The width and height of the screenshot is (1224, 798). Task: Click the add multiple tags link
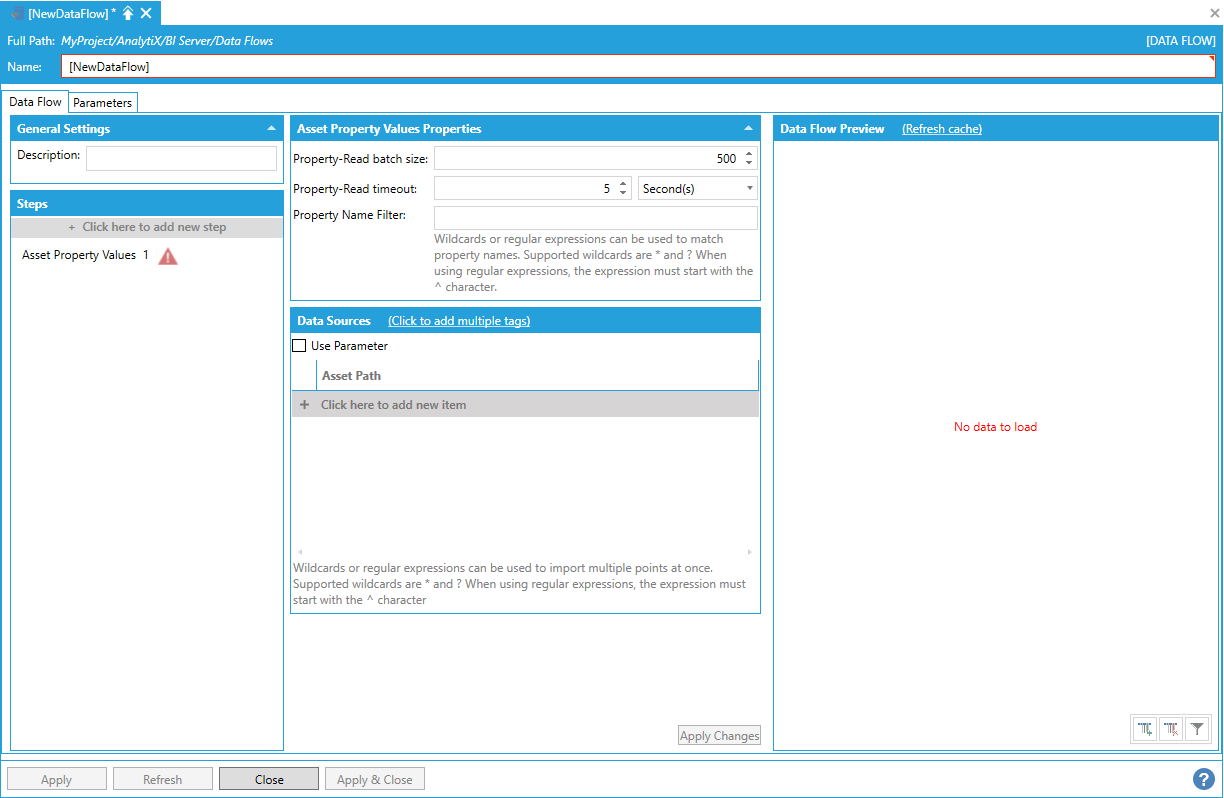click(x=459, y=321)
